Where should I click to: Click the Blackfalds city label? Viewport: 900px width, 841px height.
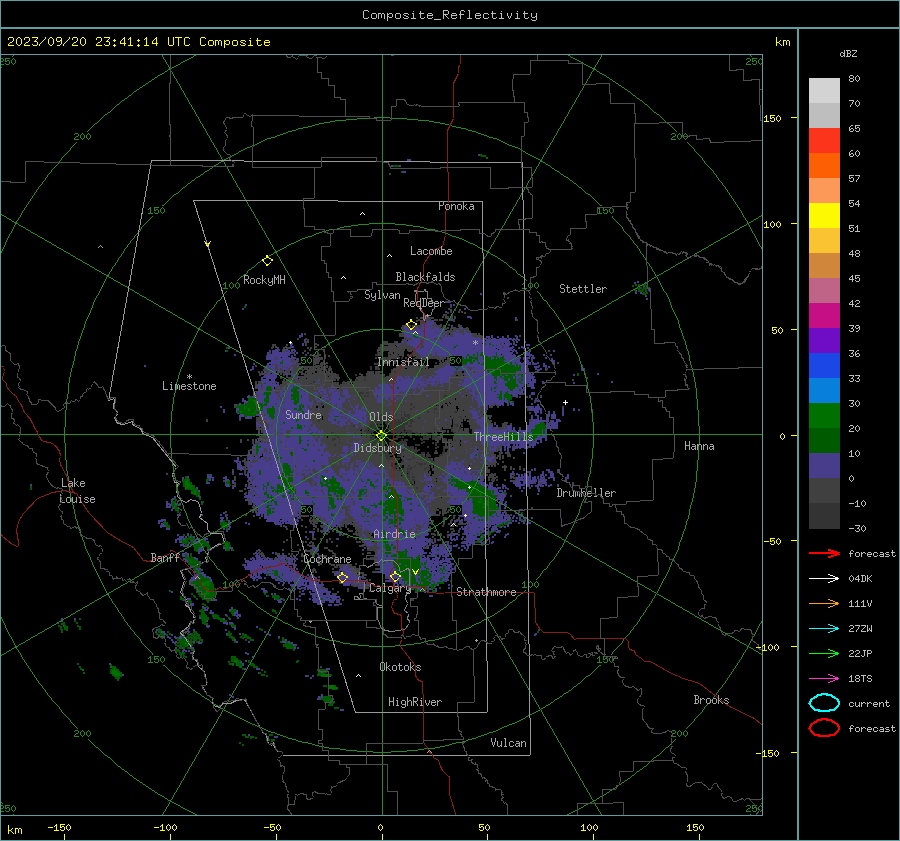[425, 277]
